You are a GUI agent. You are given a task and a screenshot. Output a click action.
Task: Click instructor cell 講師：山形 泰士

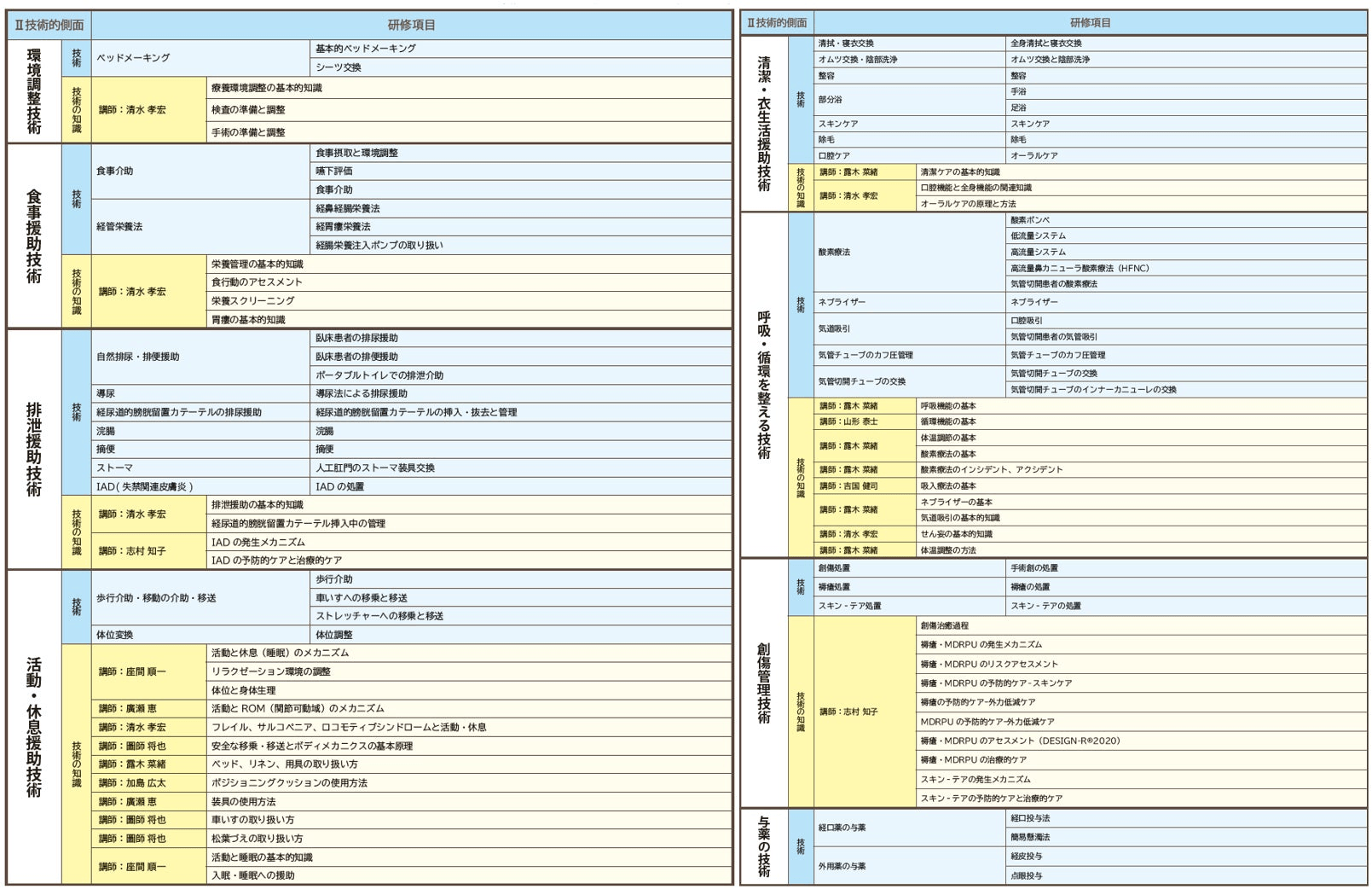[x=848, y=421]
